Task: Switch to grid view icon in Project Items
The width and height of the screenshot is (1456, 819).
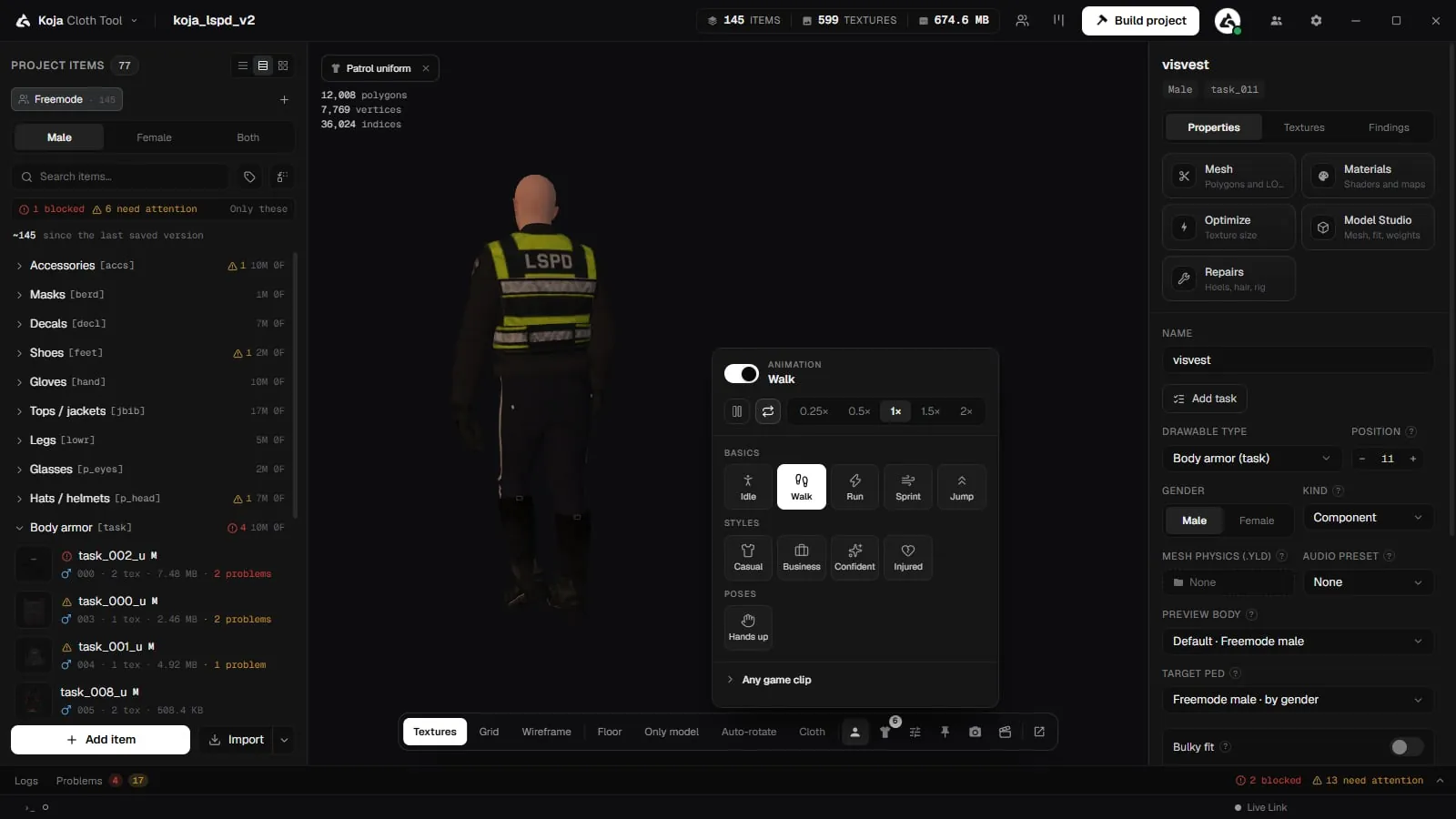Action: 283,66
